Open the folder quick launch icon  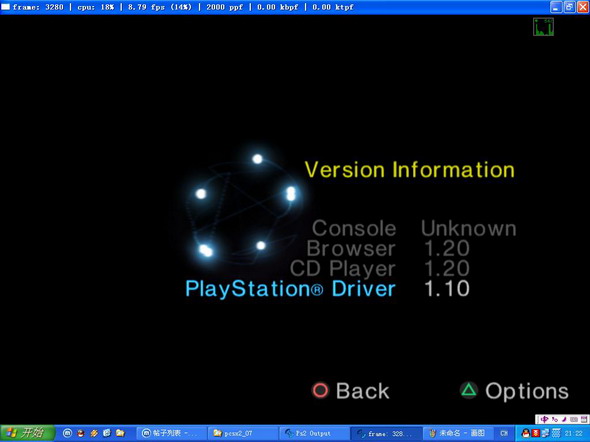click(x=120, y=433)
